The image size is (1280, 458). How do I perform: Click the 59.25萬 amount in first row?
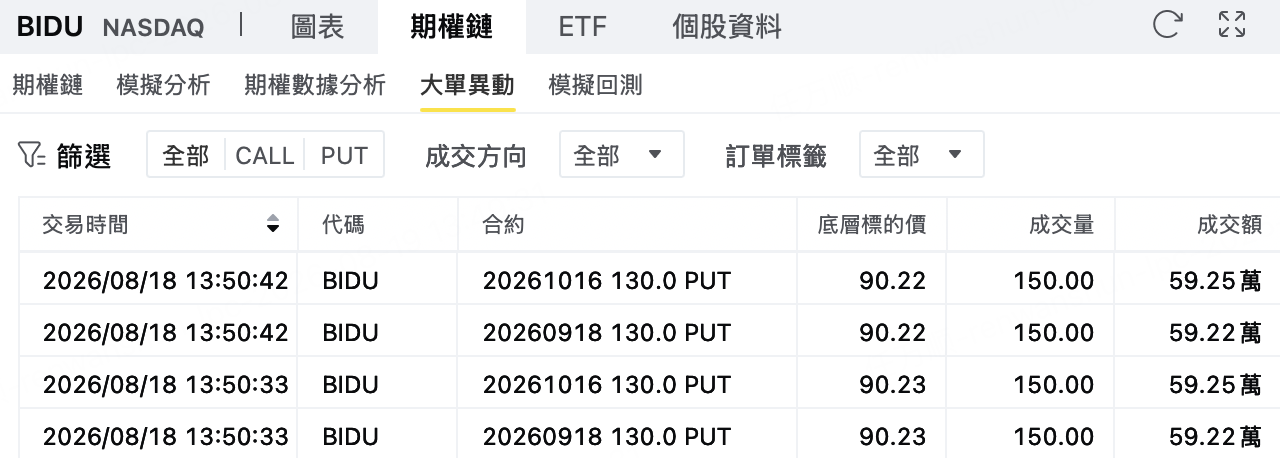[1215, 281]
